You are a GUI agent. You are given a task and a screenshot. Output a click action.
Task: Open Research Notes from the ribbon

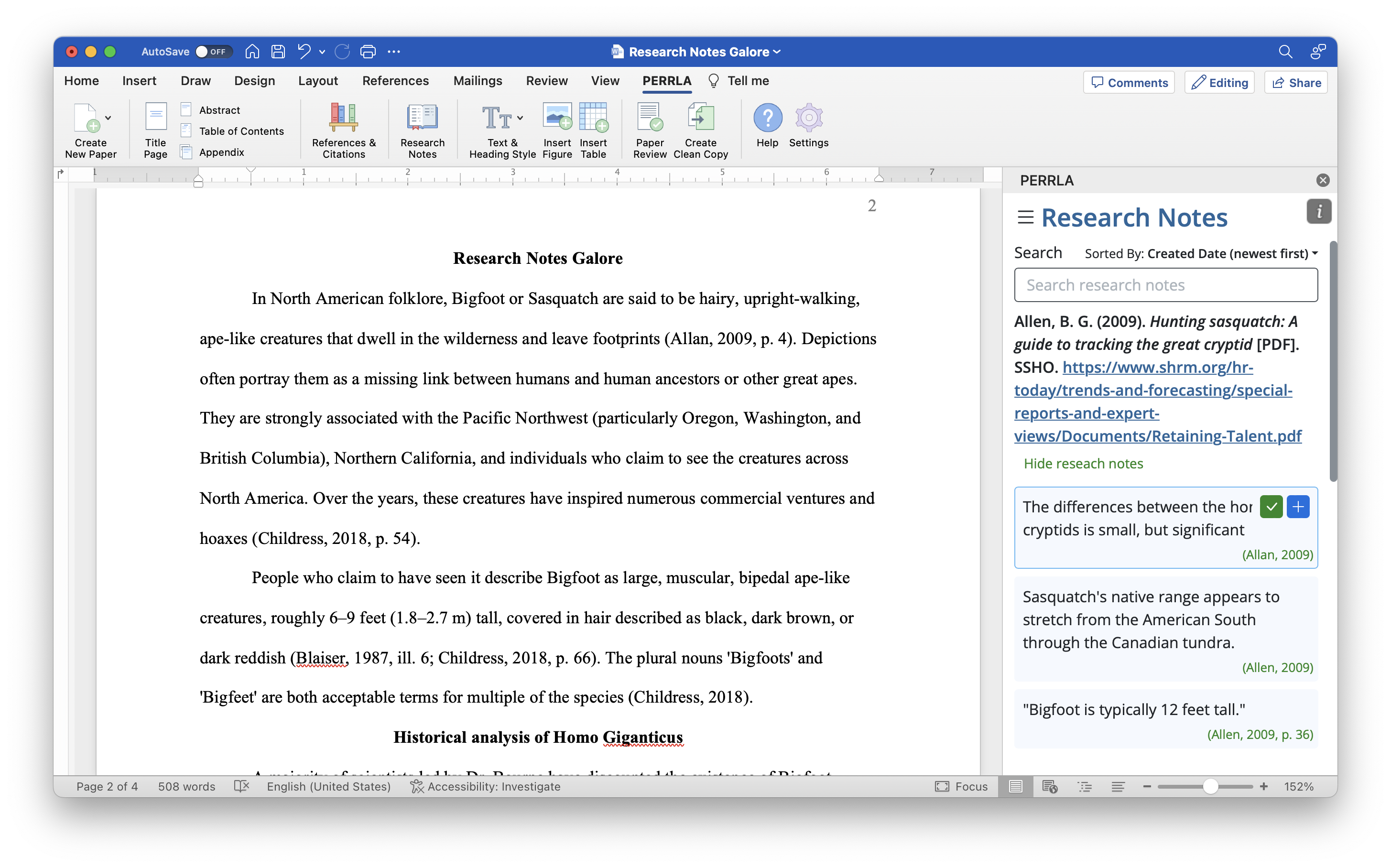[422, 118]
